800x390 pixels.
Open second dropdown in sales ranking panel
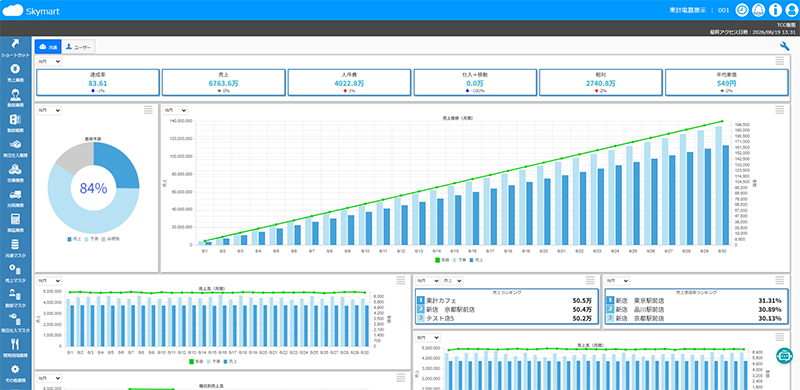pyautogui.click(x=452, y=281)
